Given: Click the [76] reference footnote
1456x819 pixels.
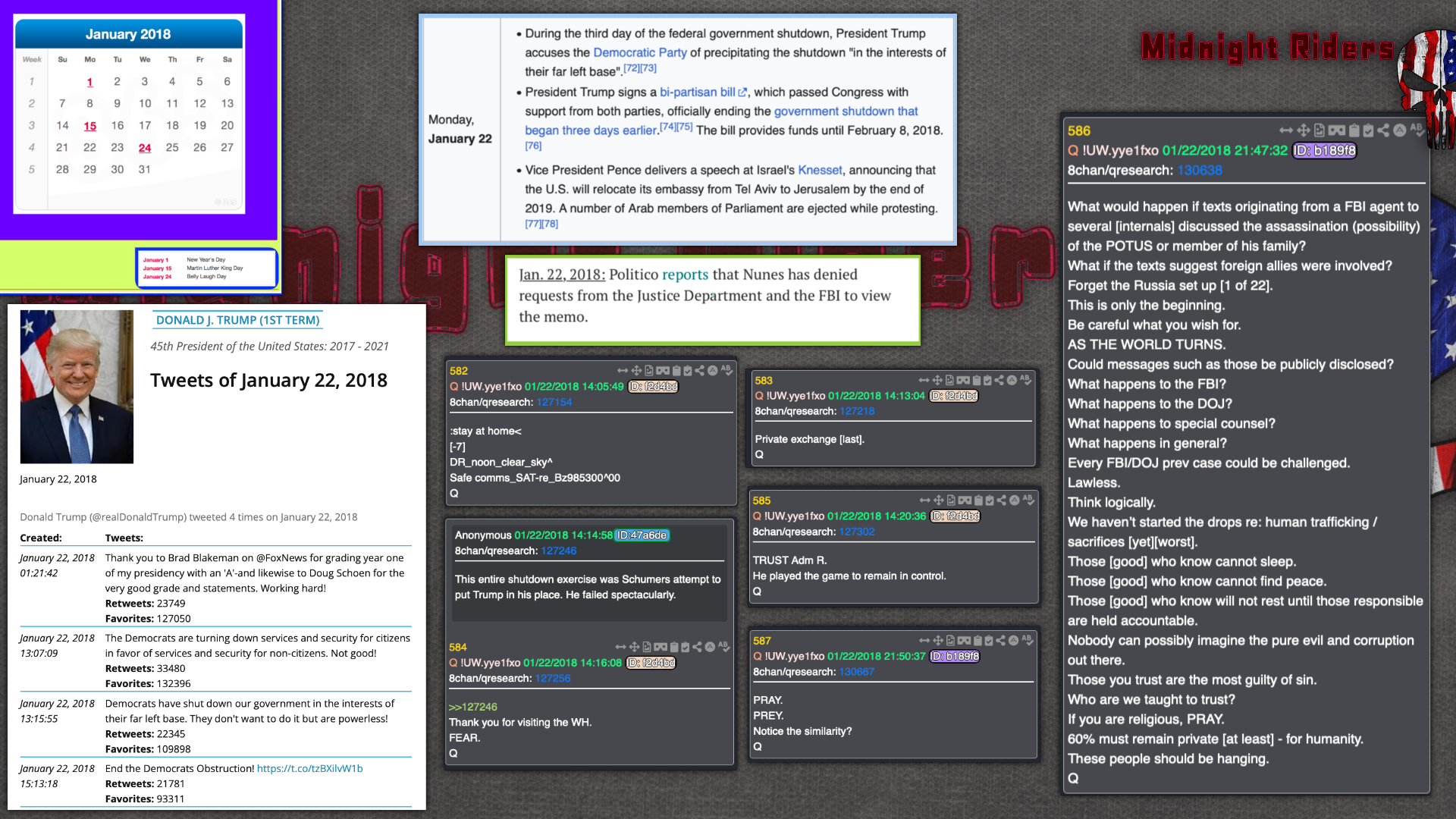Looking at the screenshot, I should pyautogui.click(x=533, y=146).
